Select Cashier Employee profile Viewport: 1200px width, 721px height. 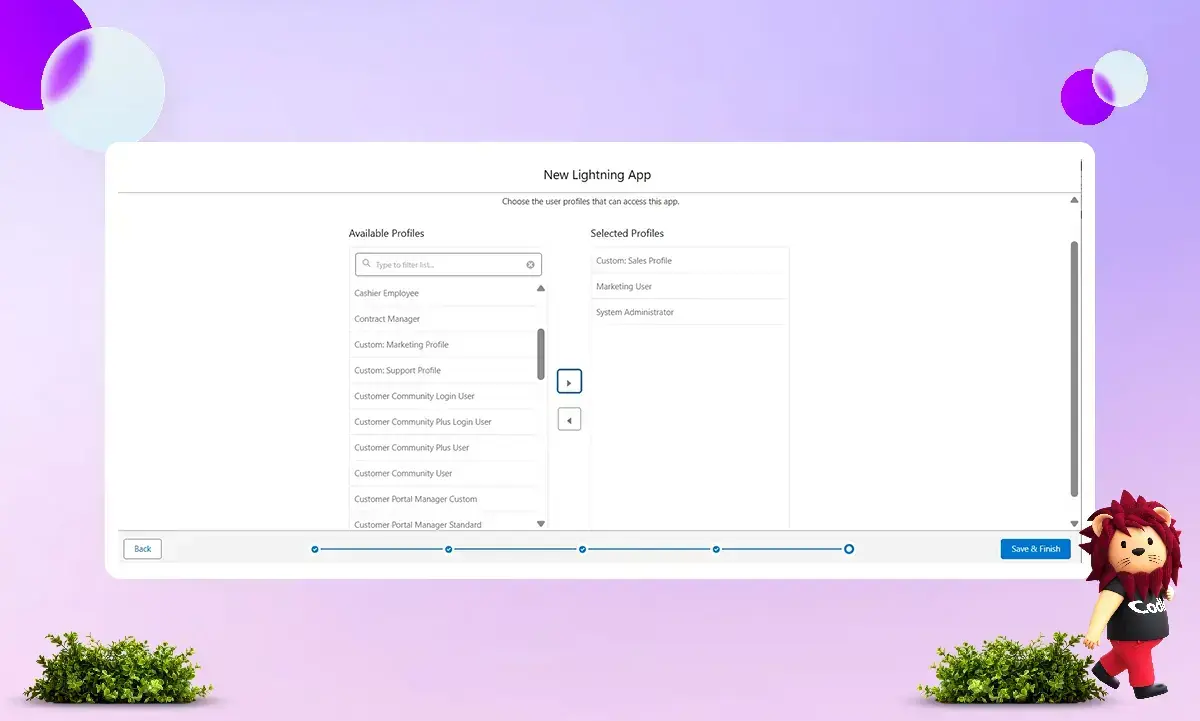point(387,293)
